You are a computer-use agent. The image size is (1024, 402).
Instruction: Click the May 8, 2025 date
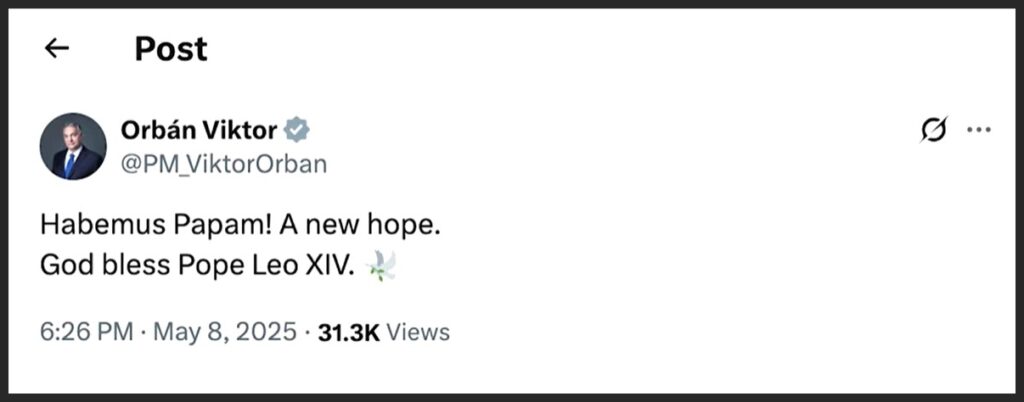[x=224, y=332]
